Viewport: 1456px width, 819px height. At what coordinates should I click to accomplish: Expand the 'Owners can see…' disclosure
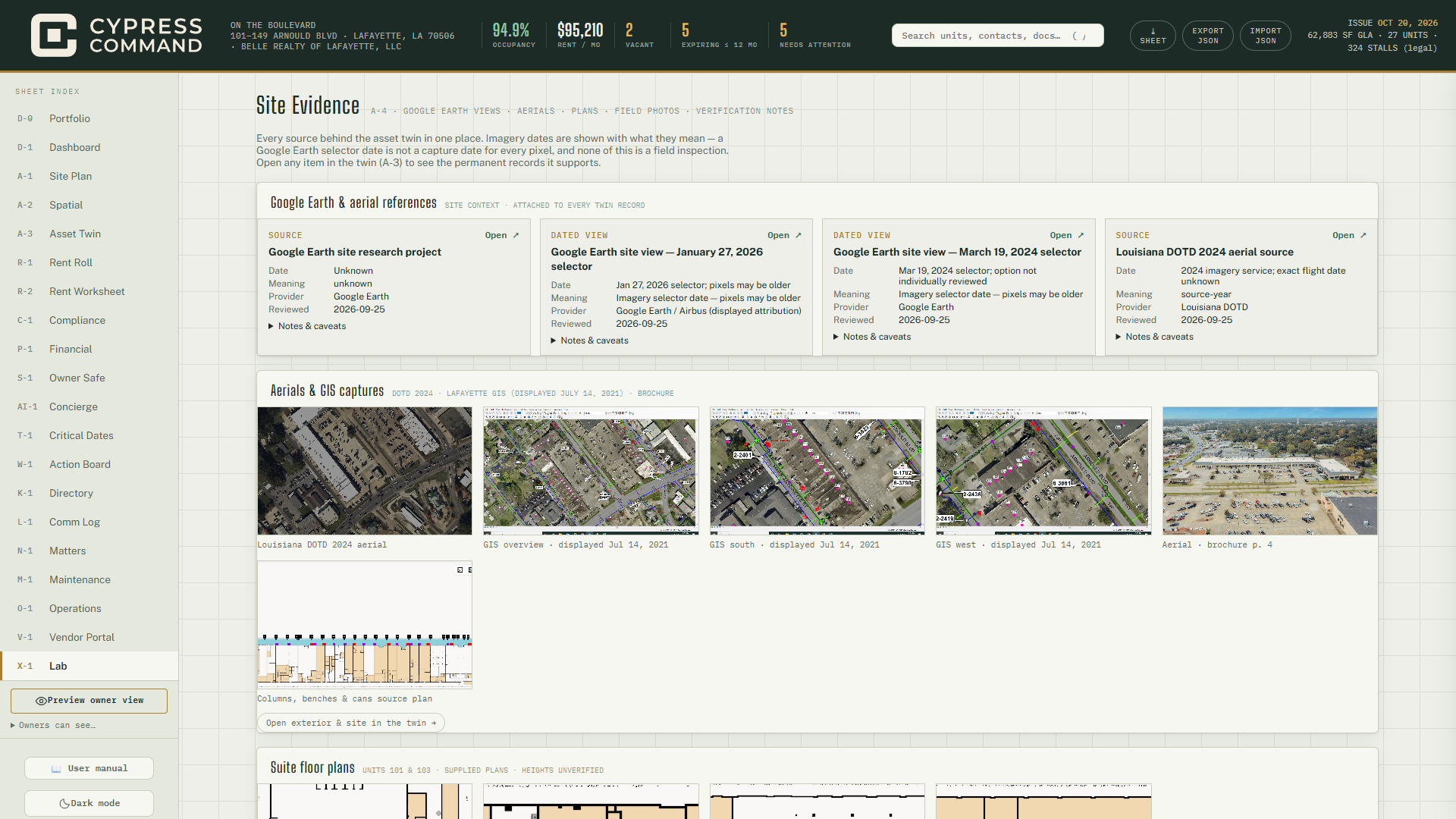pos(53,726)
